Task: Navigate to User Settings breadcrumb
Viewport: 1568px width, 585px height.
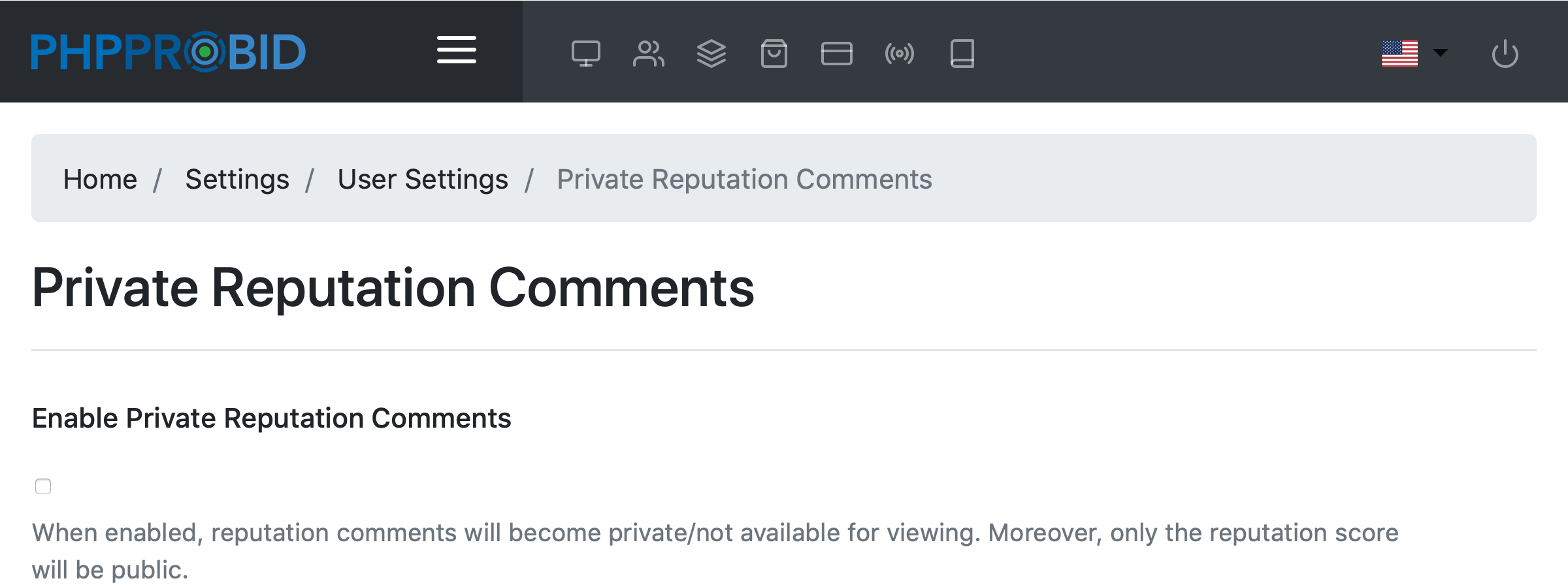Action: point(423,179)
